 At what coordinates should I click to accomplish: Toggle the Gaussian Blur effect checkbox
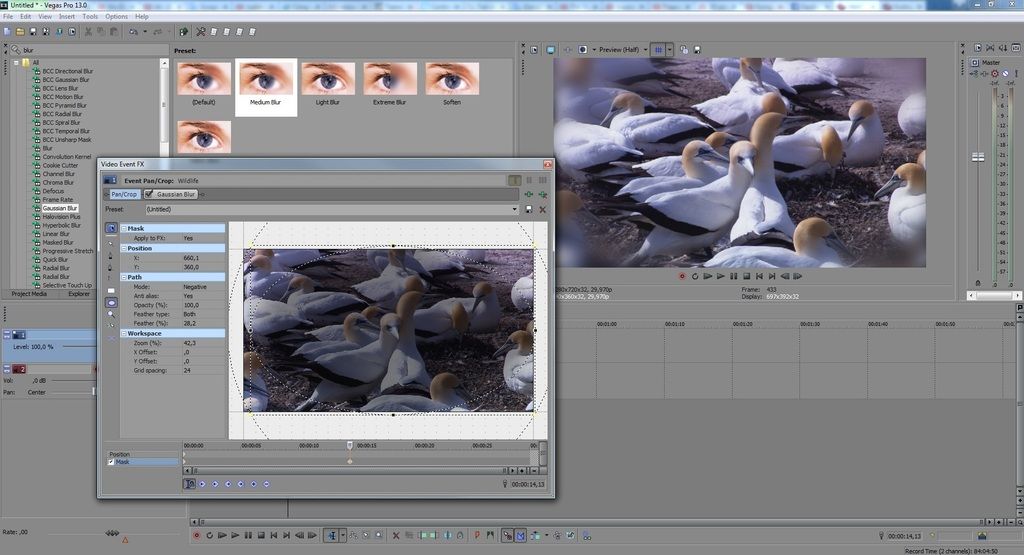(149, 194)
